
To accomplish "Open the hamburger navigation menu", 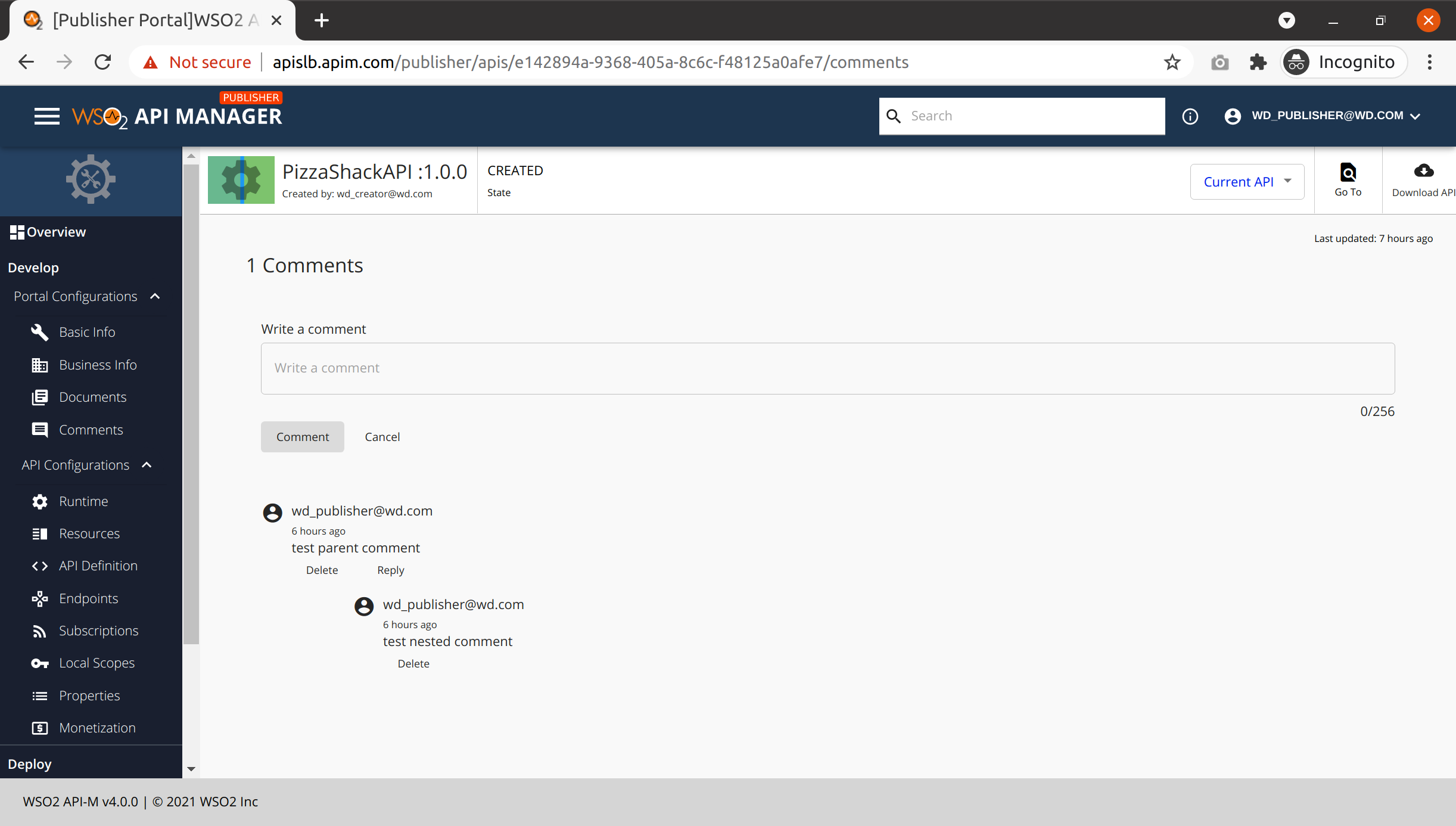I will (x=47, y=116).
